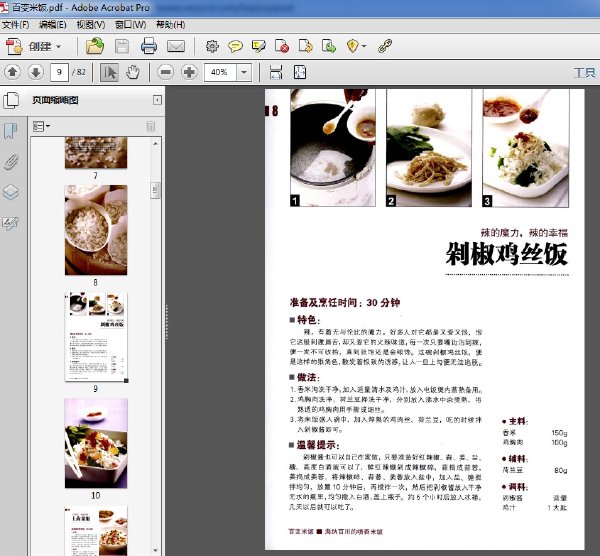Viewport: 600px width, 556px height.
Task: Open thumbnail options dropdown menu
Action: tap(41, 126)
